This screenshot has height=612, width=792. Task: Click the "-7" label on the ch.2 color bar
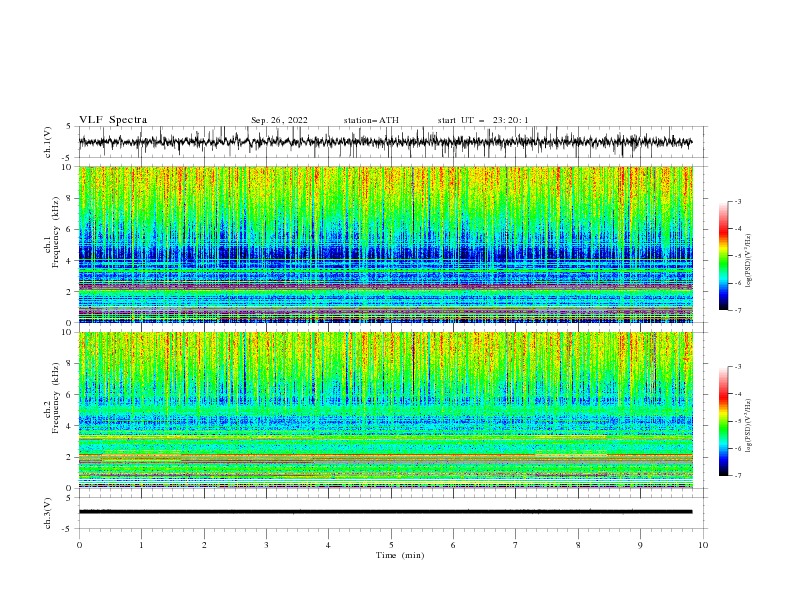pos(737,475)
